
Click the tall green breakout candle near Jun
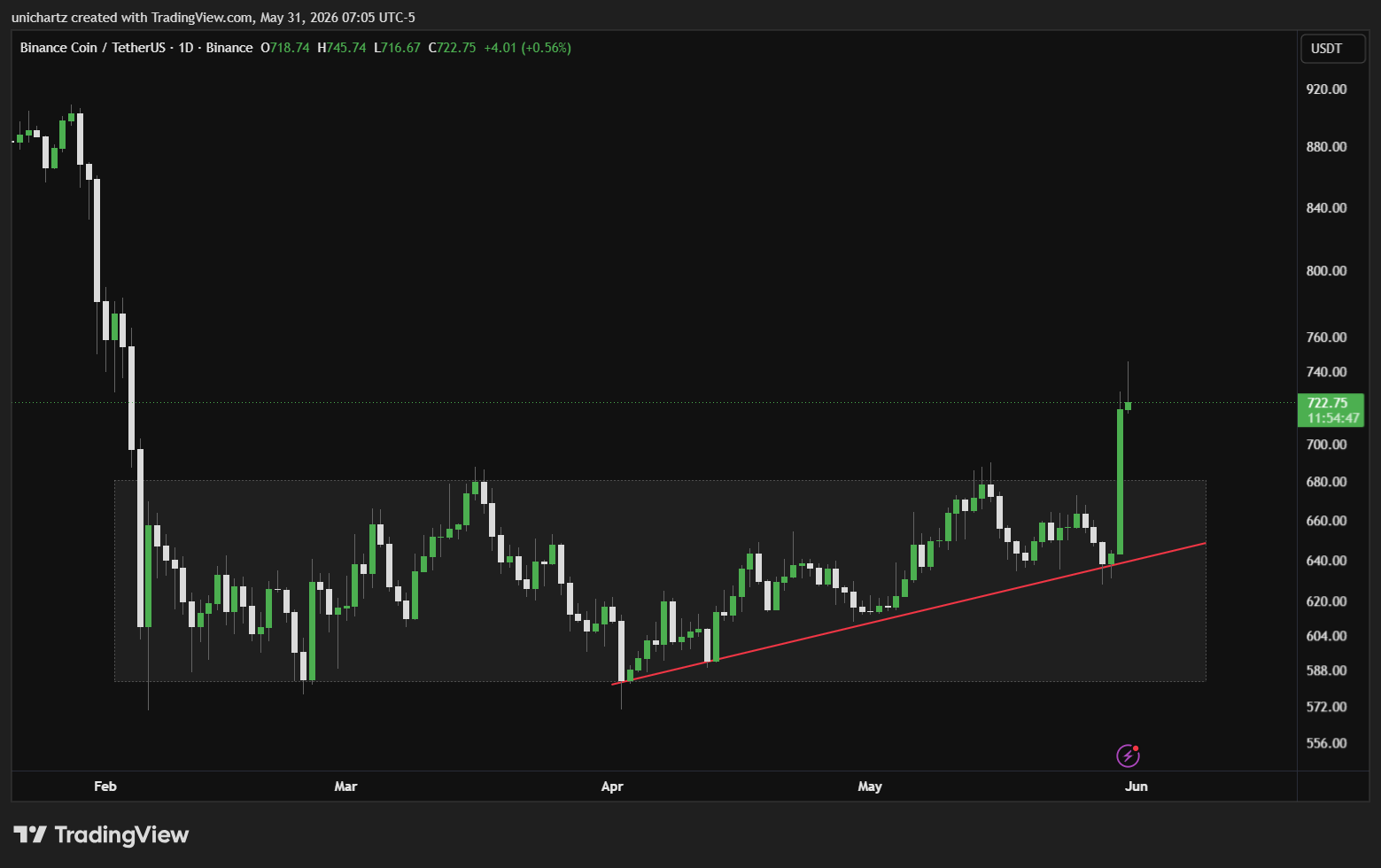coord(1121,482)
